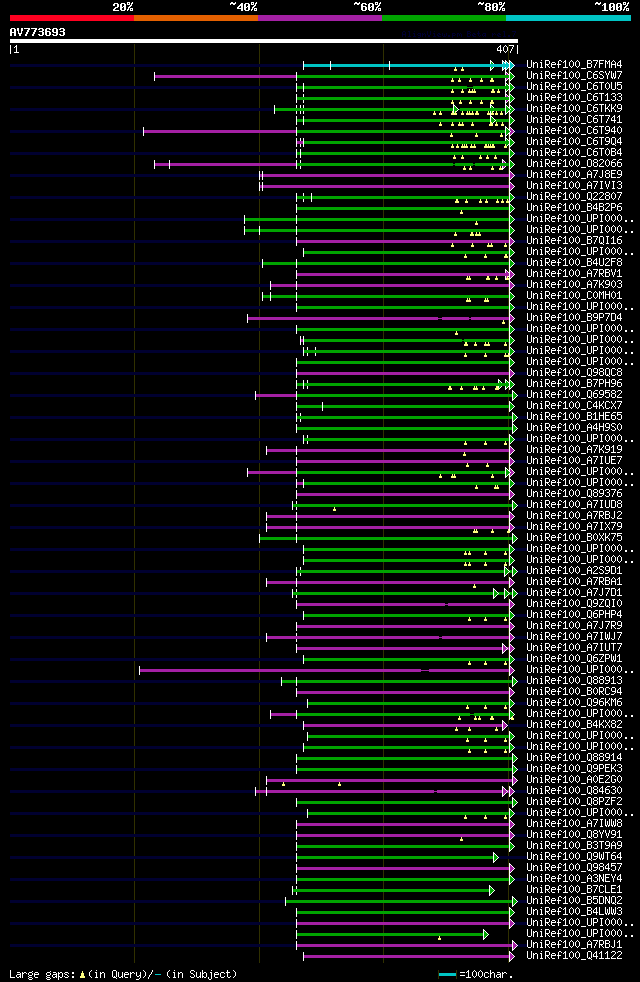Click the UniRef100_B0XK75 label
The width and height of the screenshot is (640, 982).
[574, 538]
